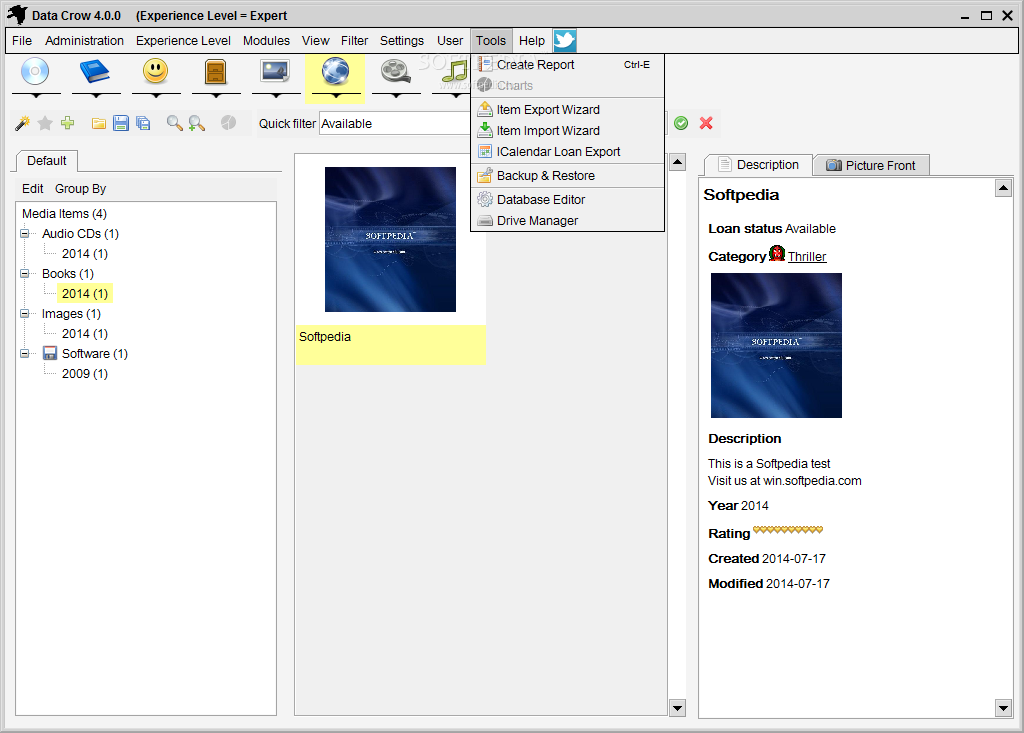The width and height of the screenshot is (1024, 733).
Task: Open dropdown arrow under Image module
Action: [276, 96]
